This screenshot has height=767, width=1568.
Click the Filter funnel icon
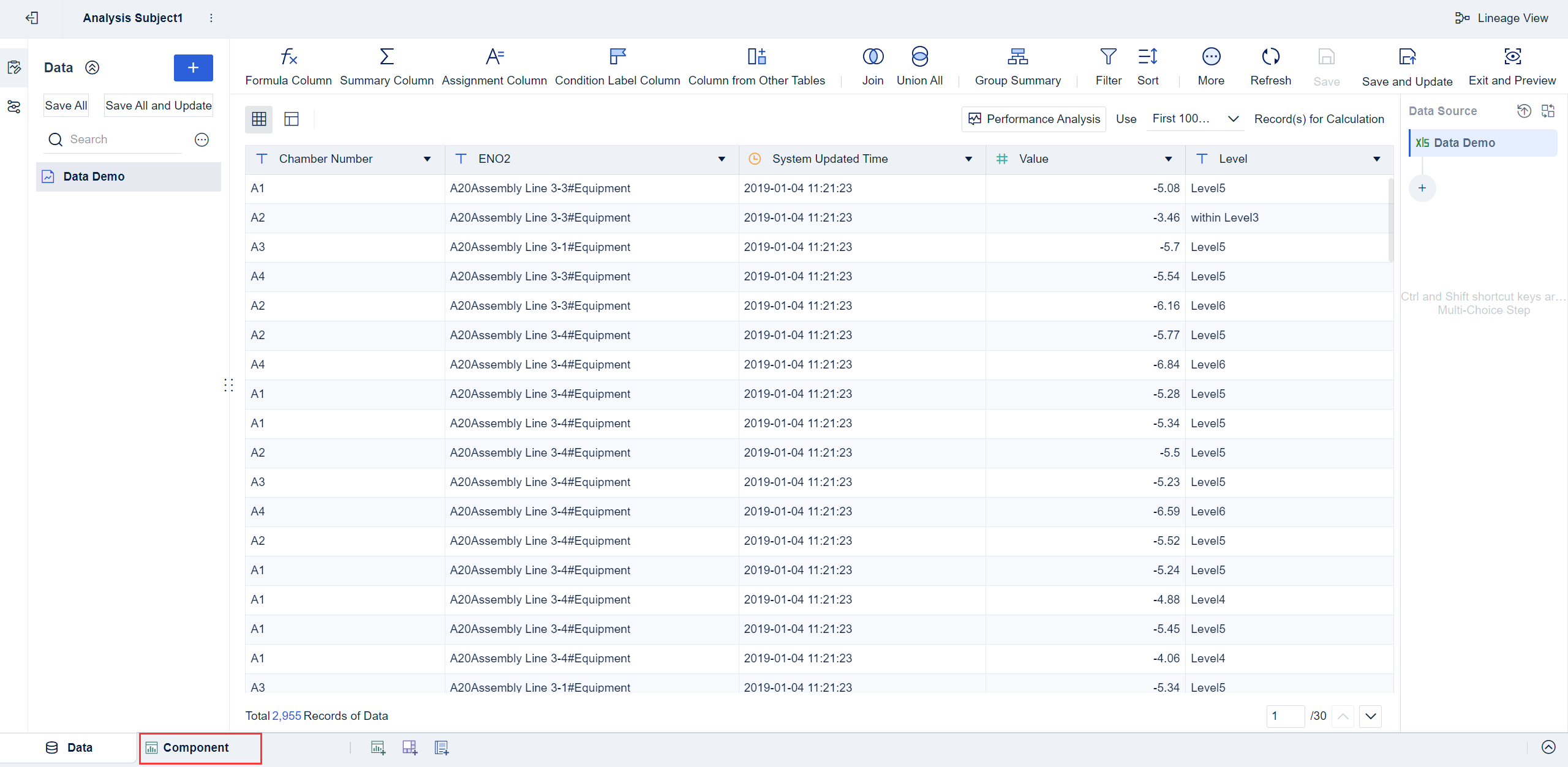coord(1108,57)
